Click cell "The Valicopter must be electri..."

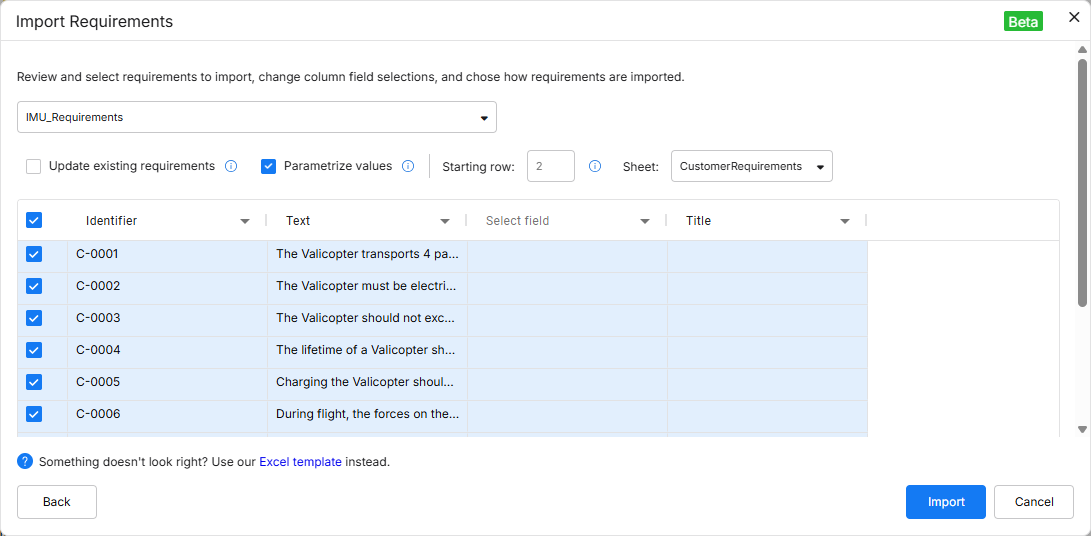367,286
